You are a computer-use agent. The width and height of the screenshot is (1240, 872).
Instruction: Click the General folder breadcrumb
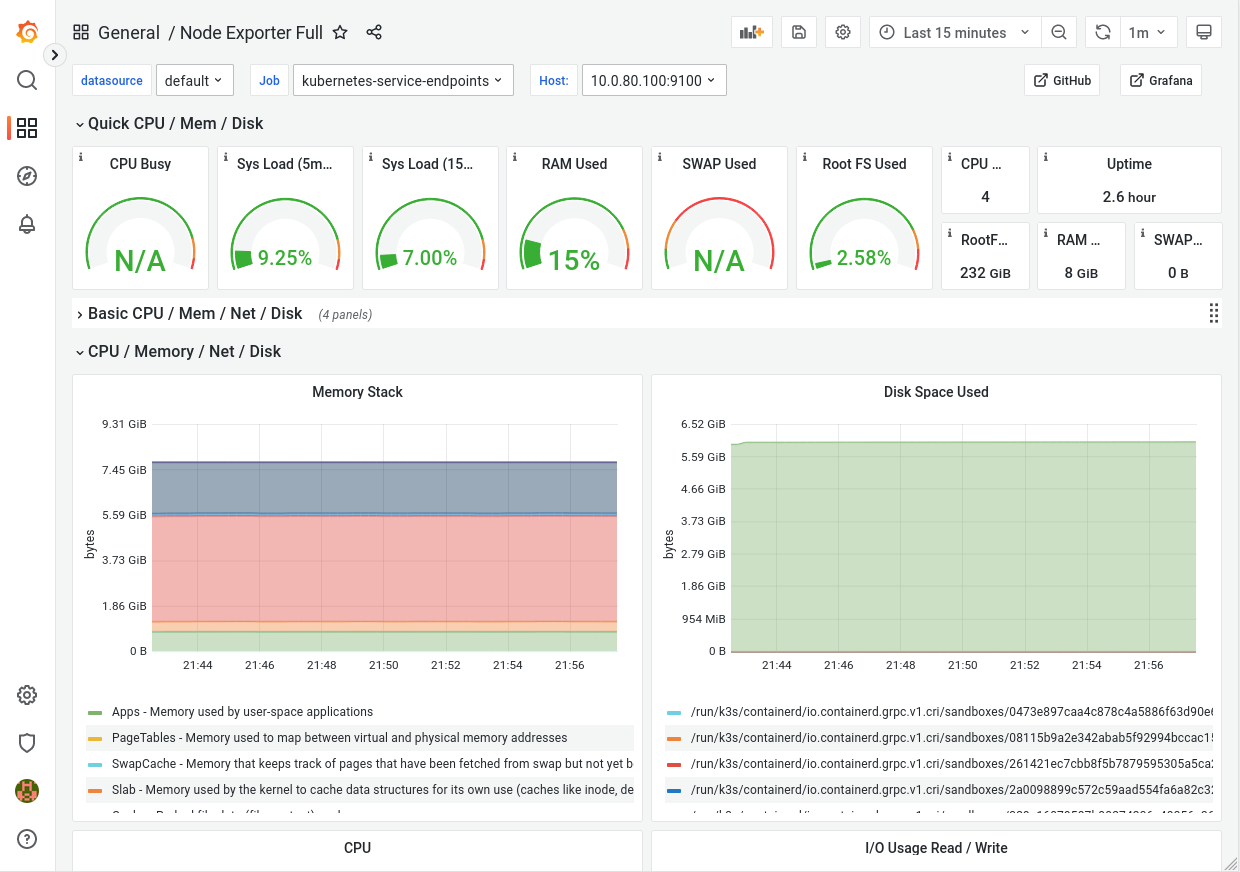pyautogui.click(x=129, y=32)
